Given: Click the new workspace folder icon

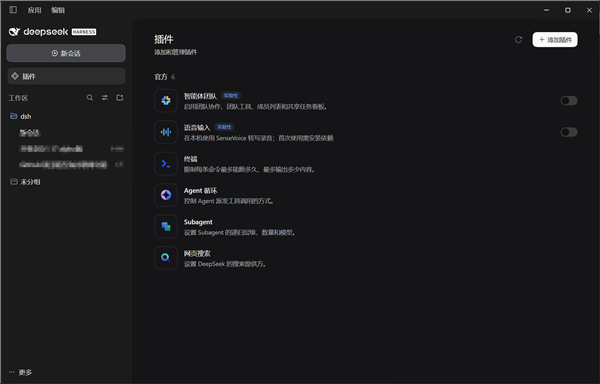Looking at the screenshot, I should coord(120,98).
